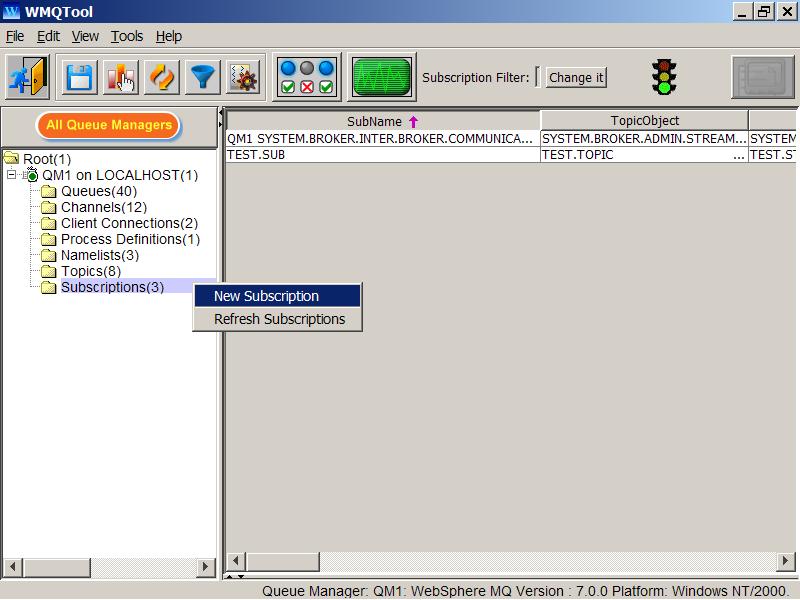Click the All Queue Managers button
800x600 pixels.
coord(108,125)
